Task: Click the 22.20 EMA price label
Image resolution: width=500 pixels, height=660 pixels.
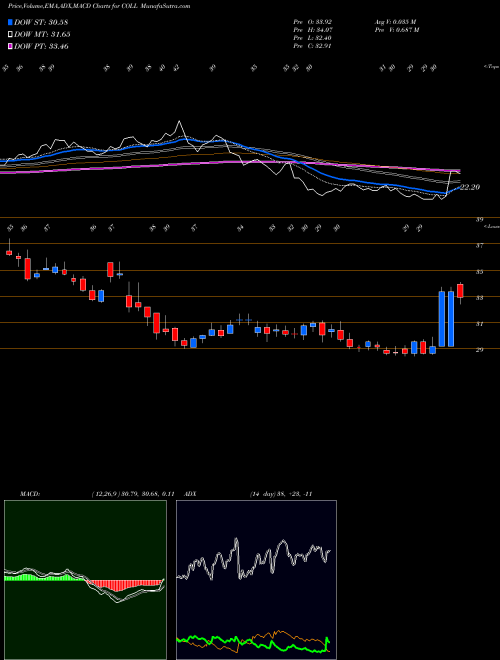Action: (469, 187)
